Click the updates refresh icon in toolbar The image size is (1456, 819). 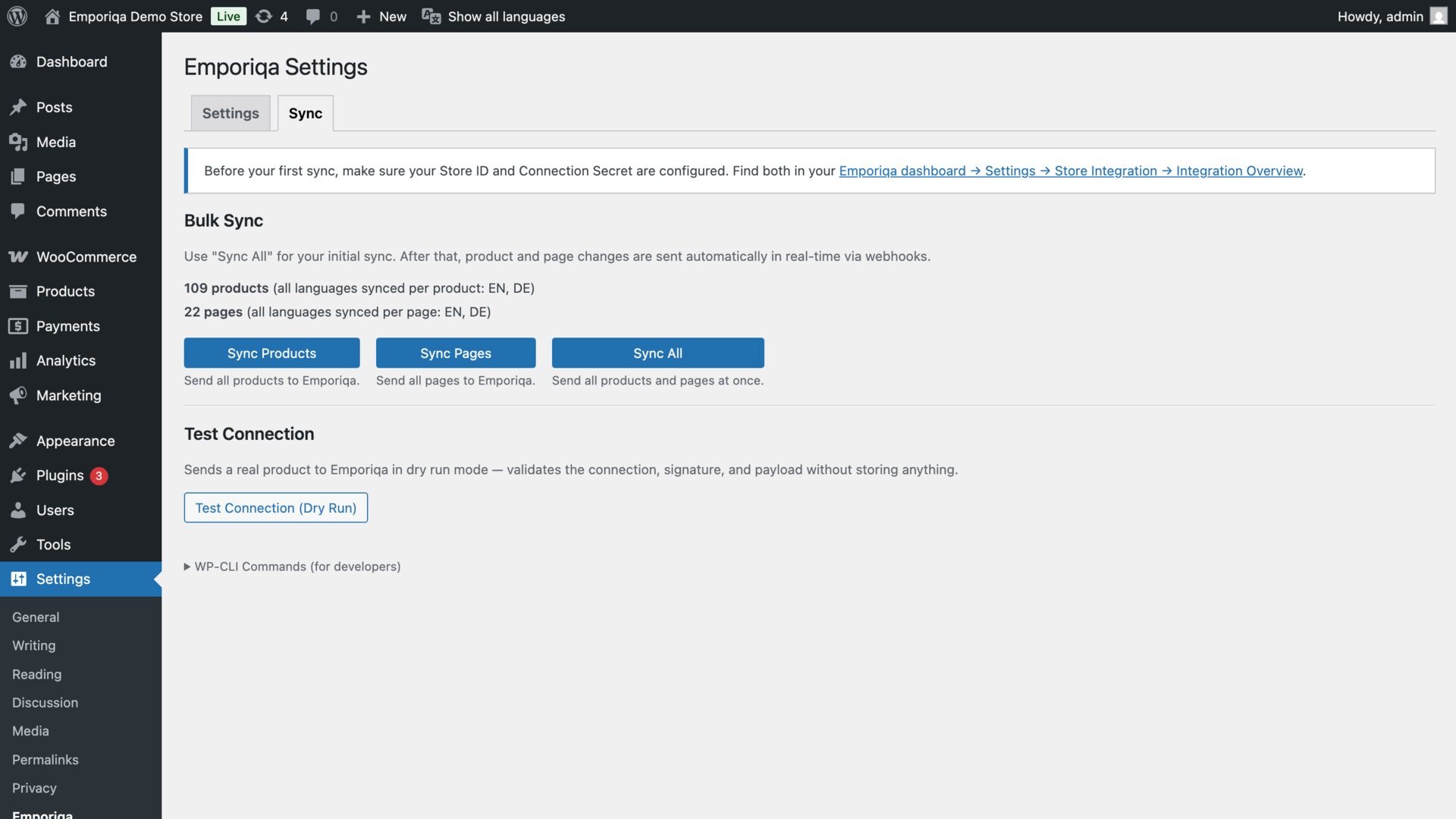[264, 16]
